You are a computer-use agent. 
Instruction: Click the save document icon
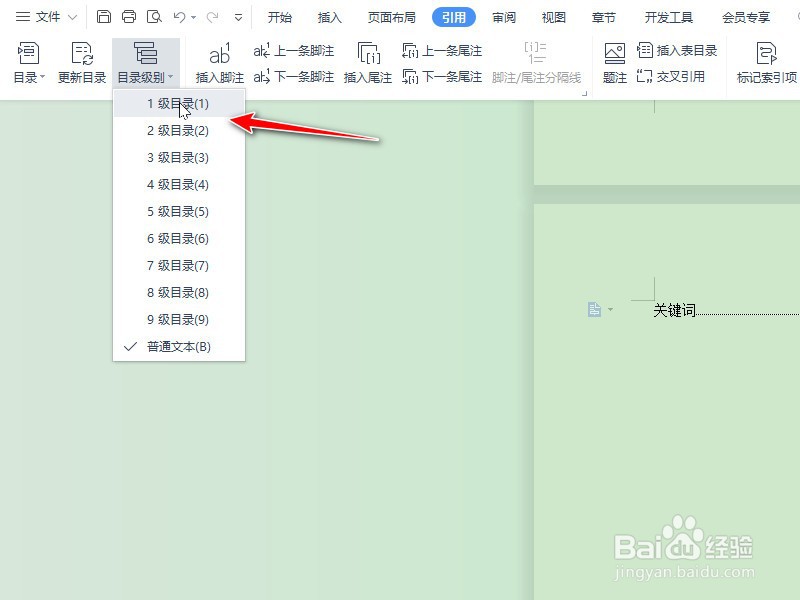[104, 17]
